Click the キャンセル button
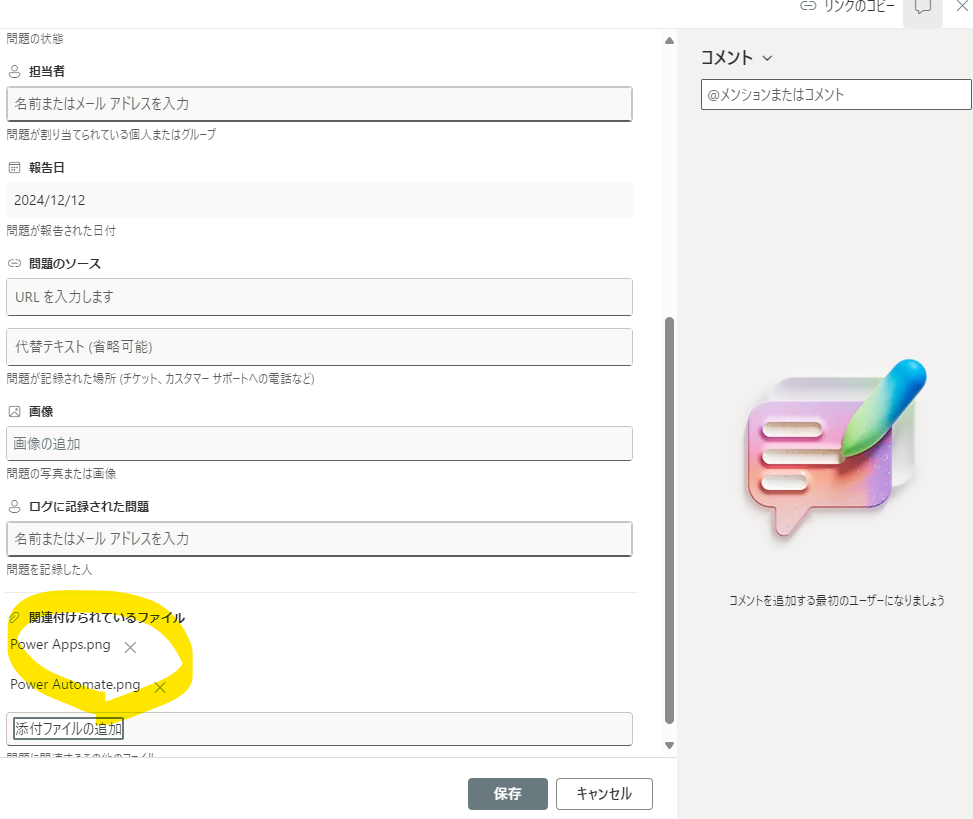973x819 pixels. (604, 794)
